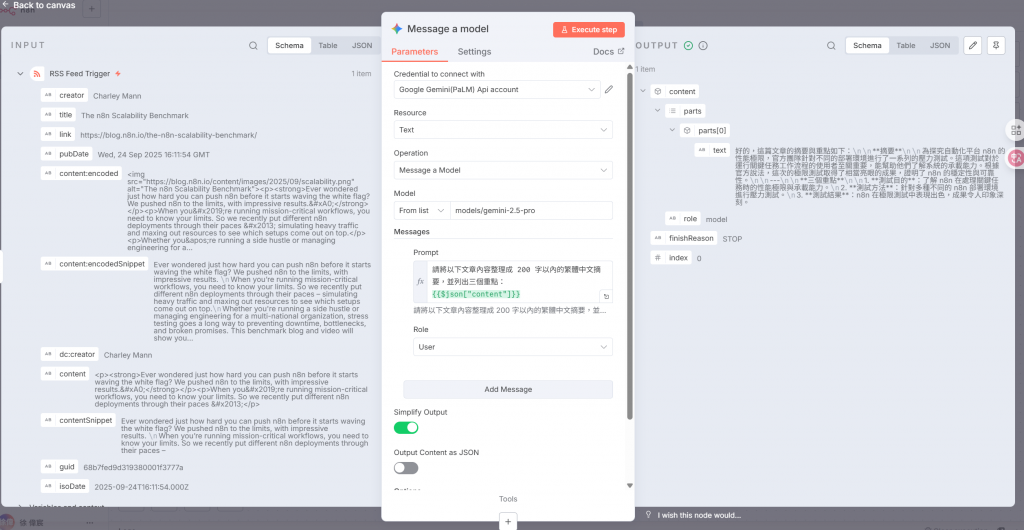Screen dimensions: 1024x530
Task: Switch INPUT panel to JSON view
Action: click(362, 46)
